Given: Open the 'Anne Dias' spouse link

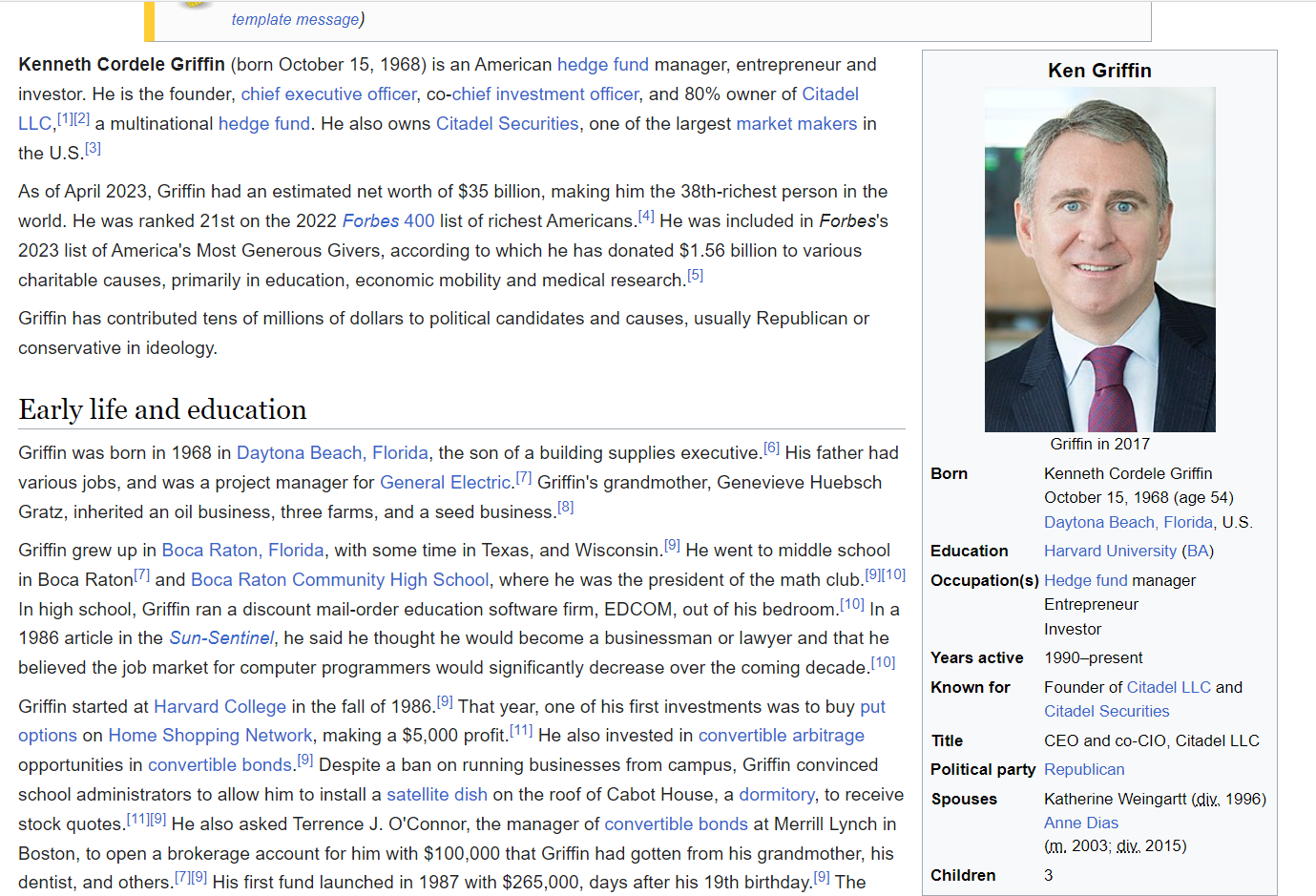Looking at the screenshot, I should [1080, 823].
